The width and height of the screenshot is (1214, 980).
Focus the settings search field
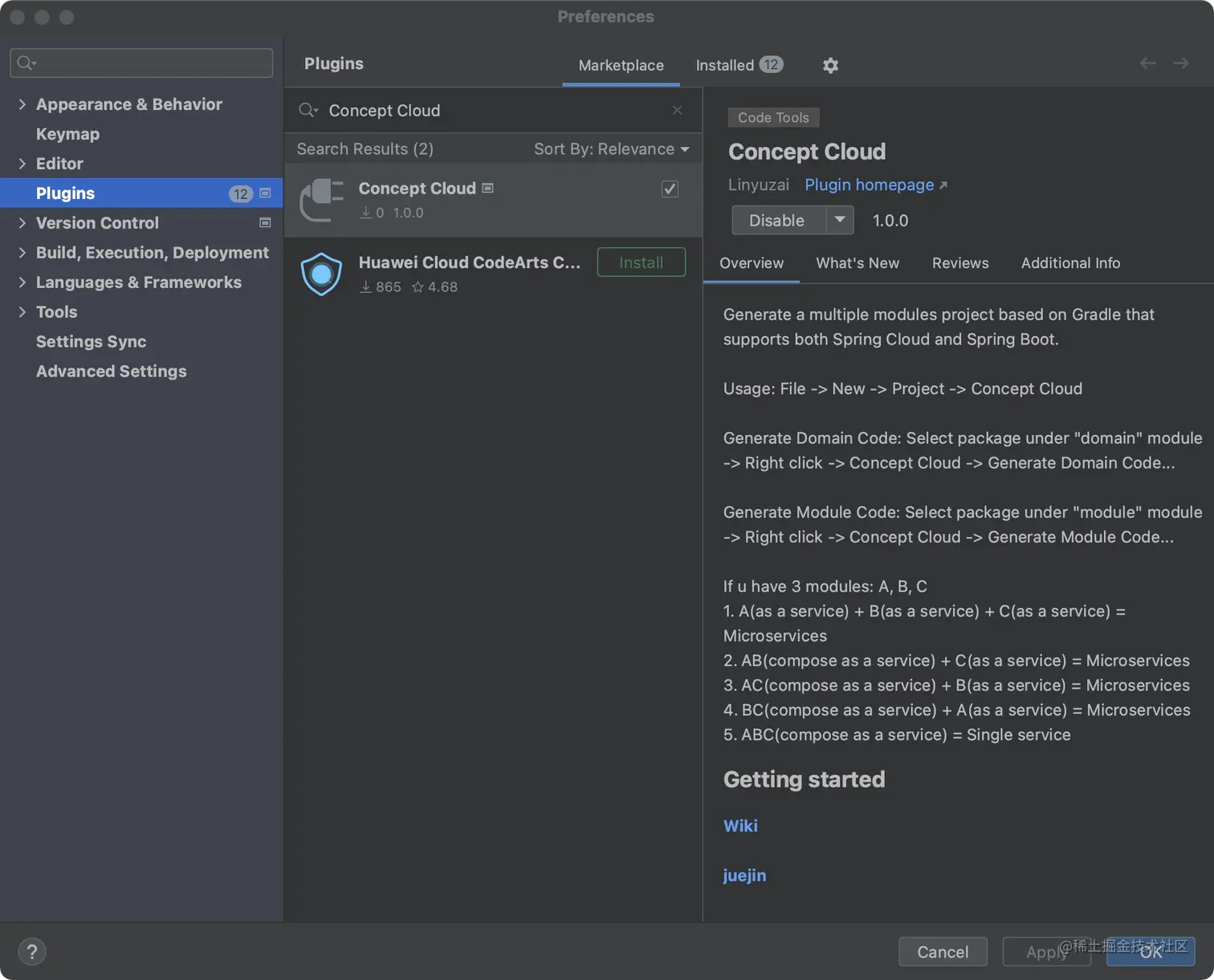coord(141,63)
